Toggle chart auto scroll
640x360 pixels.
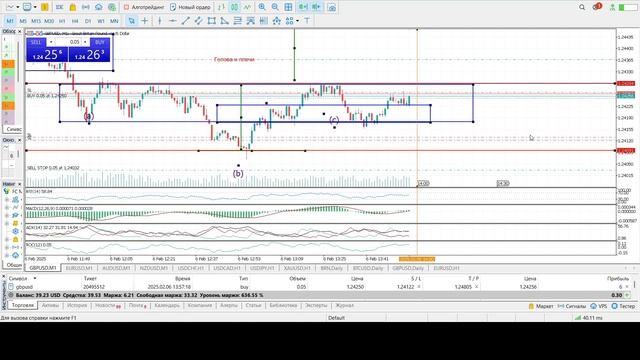click(x=303, y=7)
